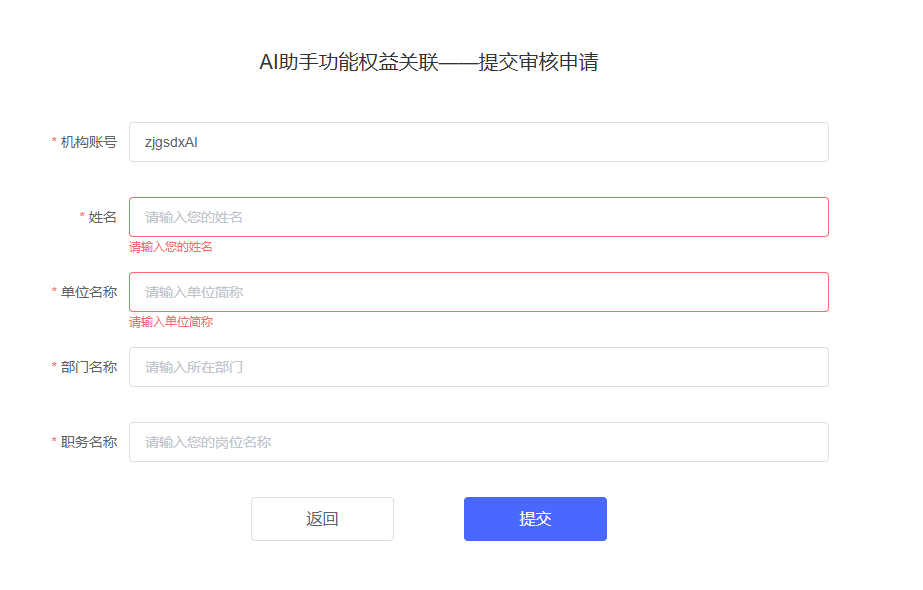Click the 部门名称 label

(89, 367)
